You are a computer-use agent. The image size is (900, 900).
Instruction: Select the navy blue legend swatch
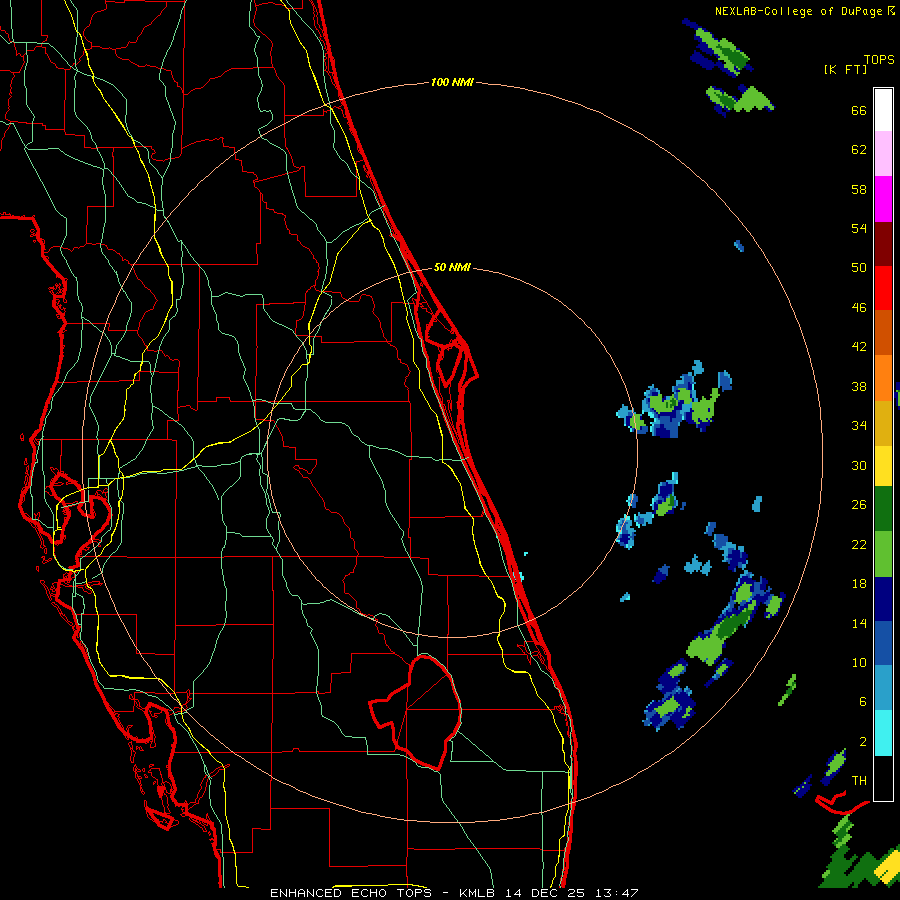tap(883, 599)
